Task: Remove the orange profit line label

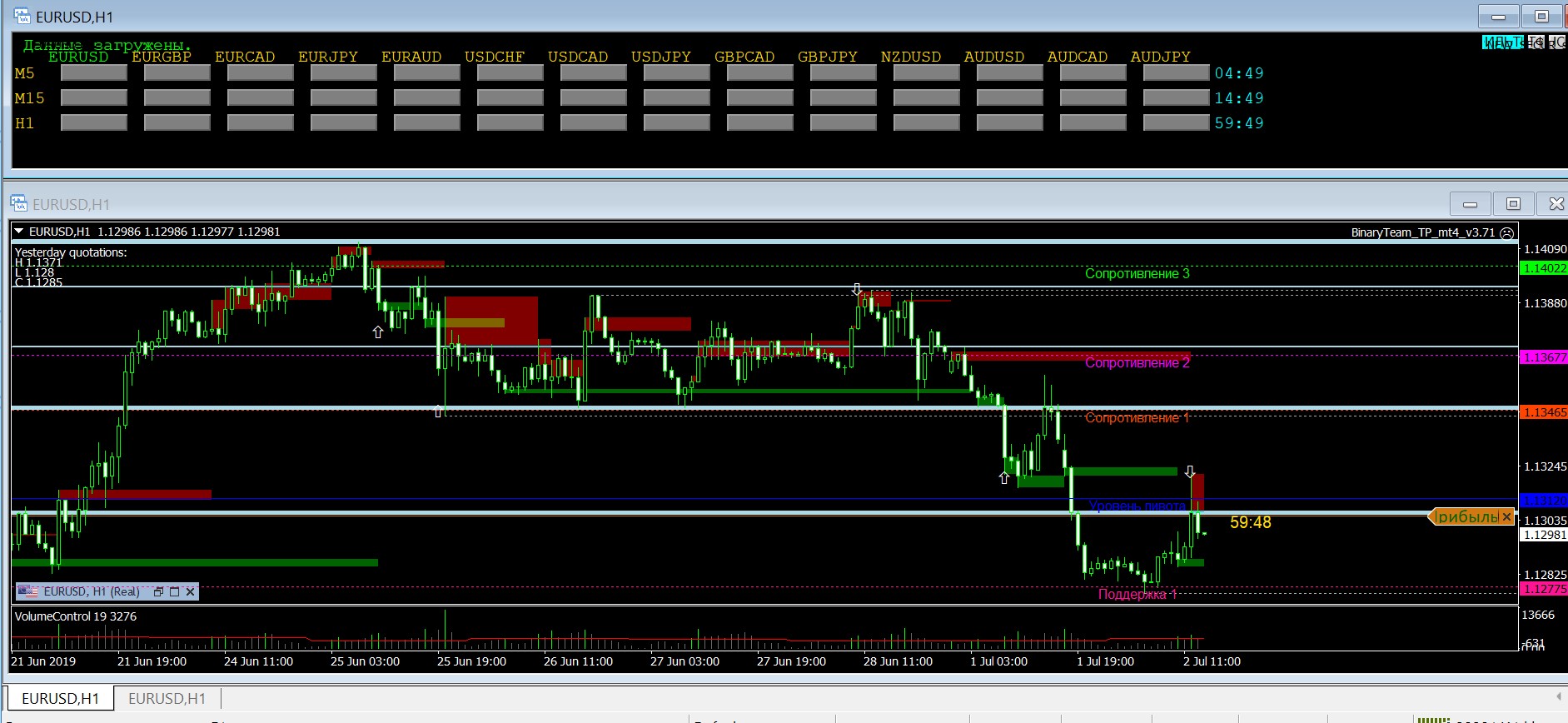Action: 1506,517
